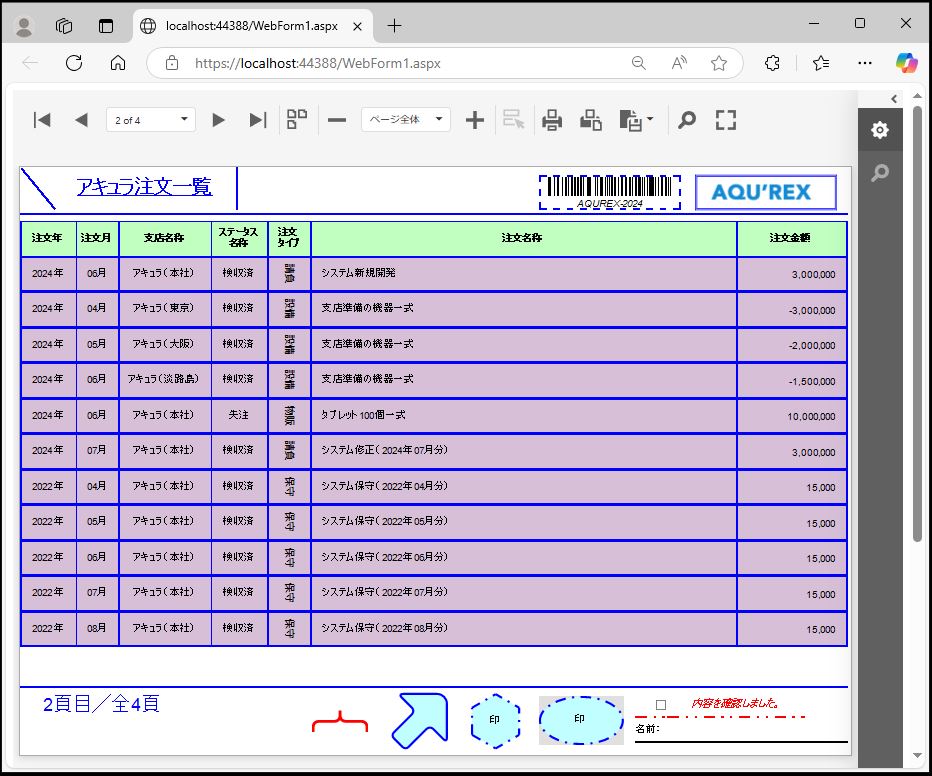Screen dimensions: 932x776
Task: Collapse the right side panel chevron
Action: click(894, 98)
